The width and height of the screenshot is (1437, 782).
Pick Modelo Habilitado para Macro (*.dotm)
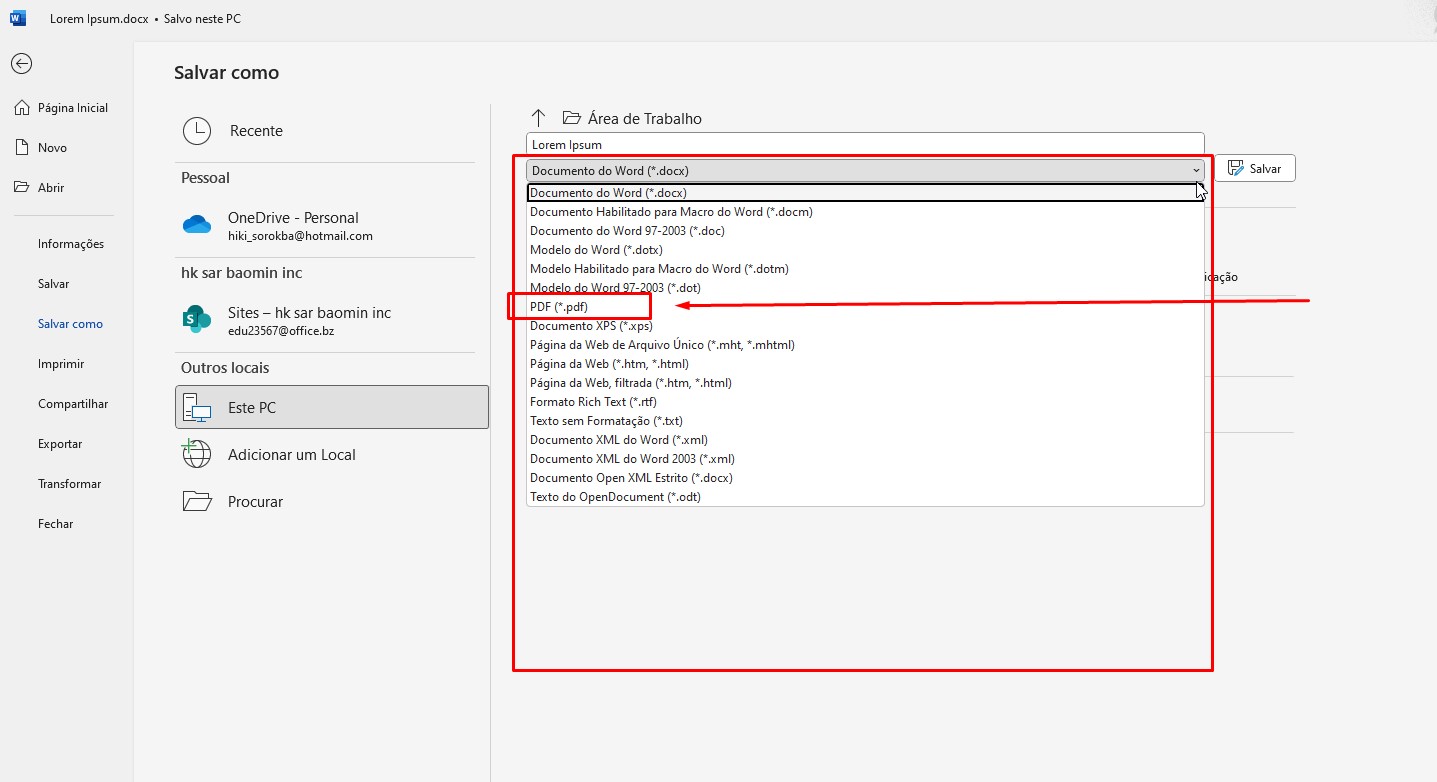point(865,269)
